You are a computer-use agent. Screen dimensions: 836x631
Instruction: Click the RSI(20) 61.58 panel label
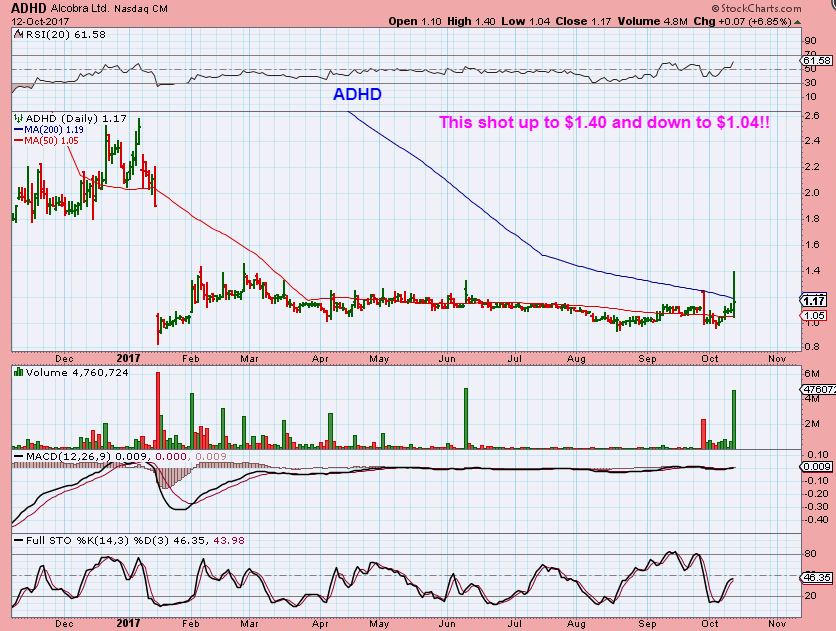coord(66,34)
